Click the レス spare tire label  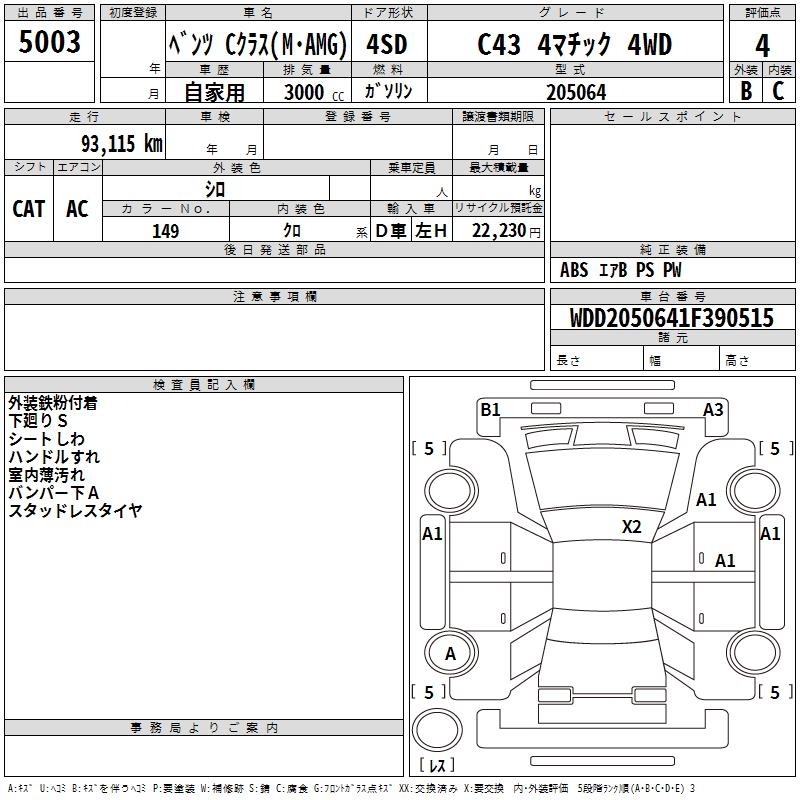pos(437,765)
